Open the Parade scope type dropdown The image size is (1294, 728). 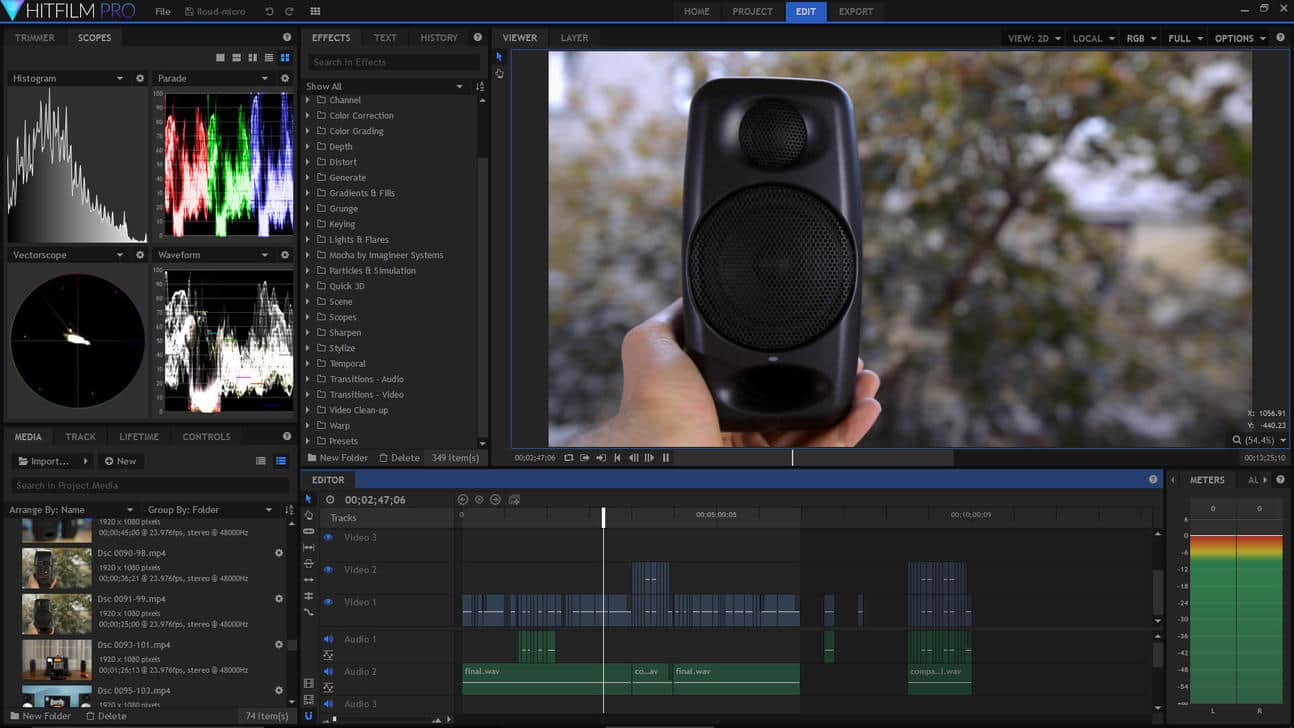pos(213,78)
